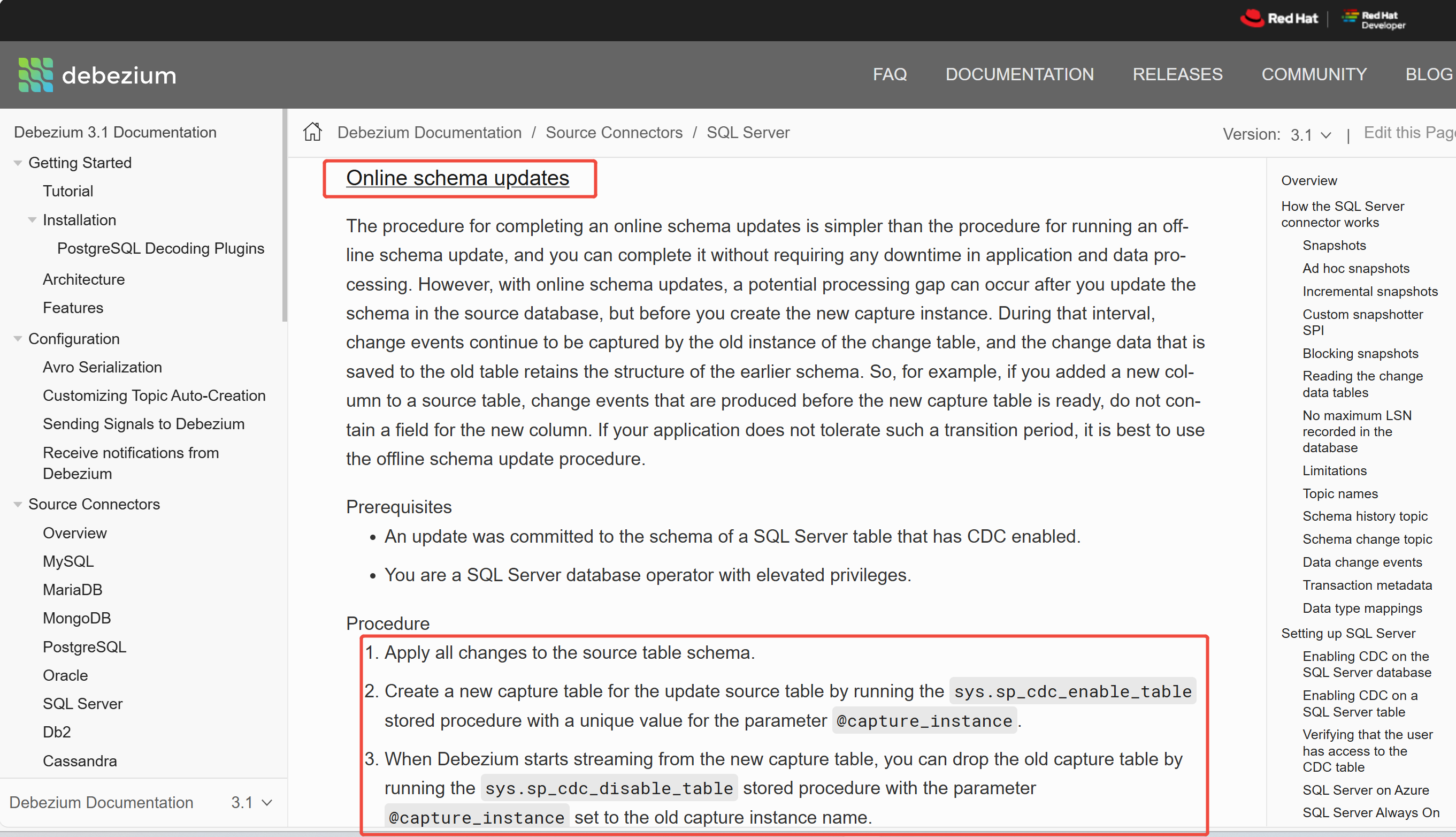Go to the RELEASES page
This screenshot has height=837, width=1456.
(x=1177, y=75)
